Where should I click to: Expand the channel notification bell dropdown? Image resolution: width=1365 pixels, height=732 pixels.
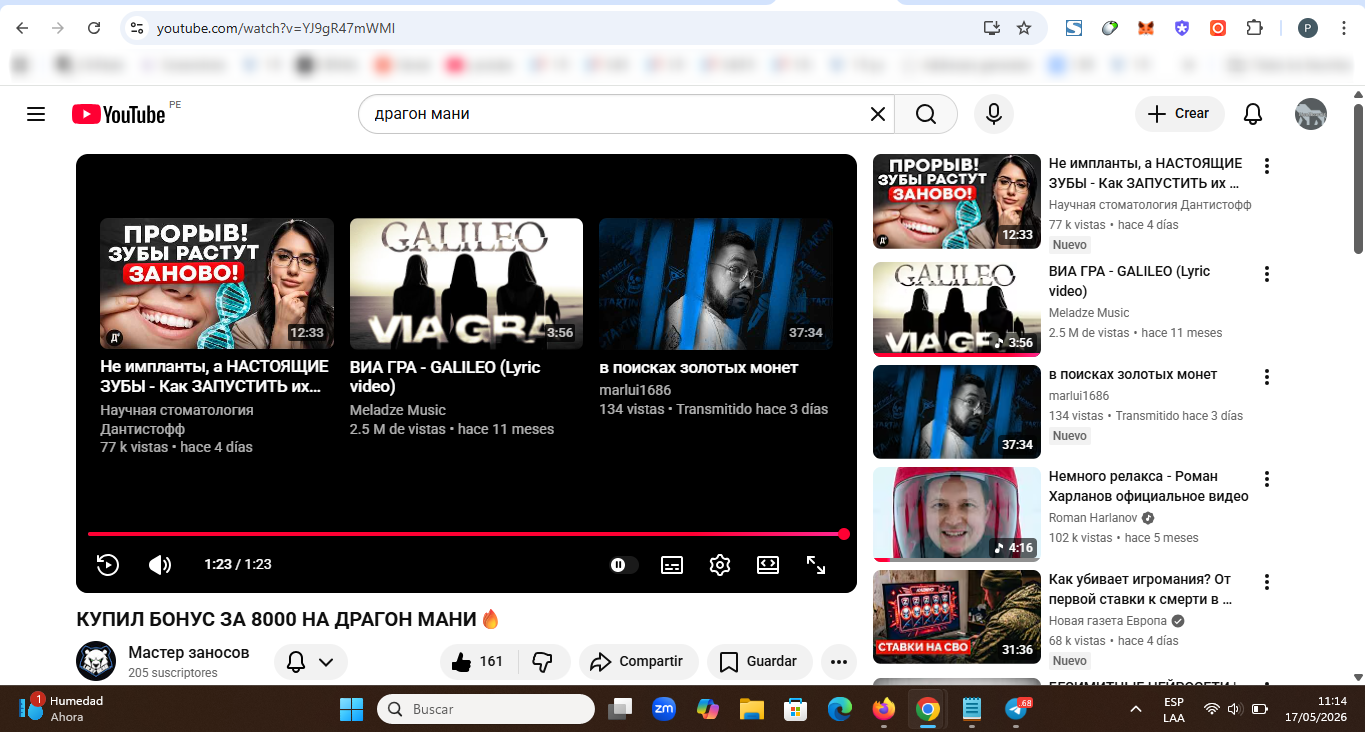tap(311, 662)
